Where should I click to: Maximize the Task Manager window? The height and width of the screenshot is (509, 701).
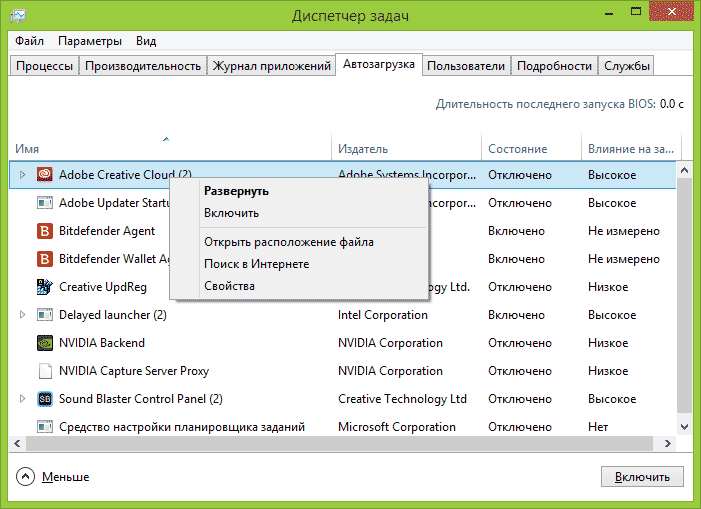coord(635,12)
